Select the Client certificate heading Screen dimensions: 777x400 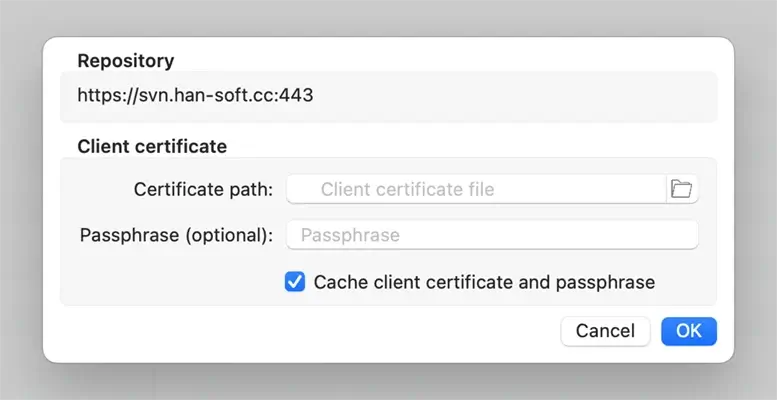click(152, 146)
